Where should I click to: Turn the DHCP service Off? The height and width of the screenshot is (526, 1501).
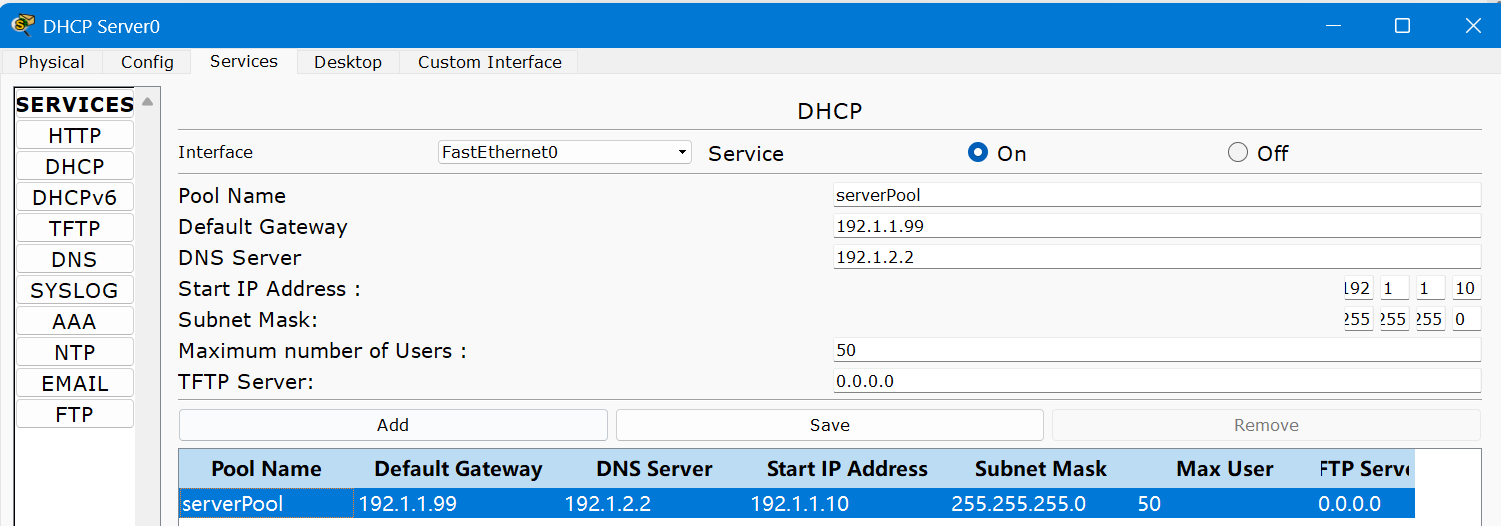1238,153
